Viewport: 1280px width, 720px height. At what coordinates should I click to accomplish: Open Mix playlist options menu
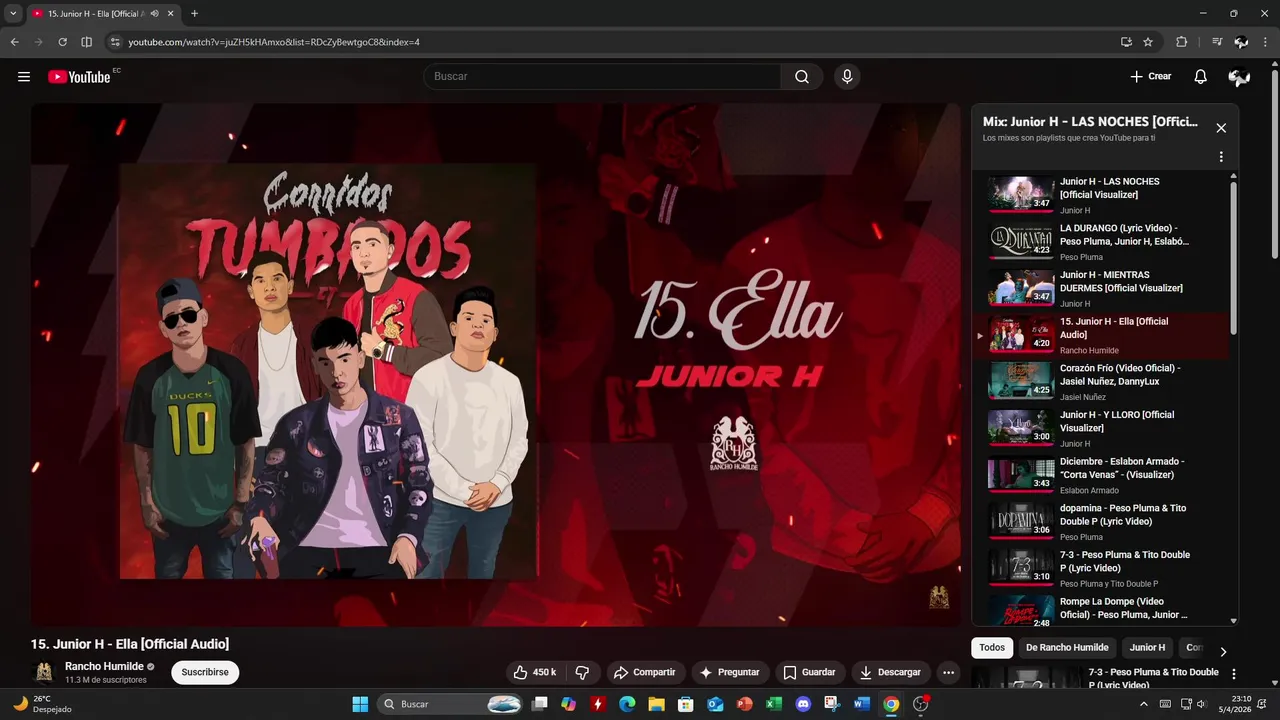coord(1221,157)
